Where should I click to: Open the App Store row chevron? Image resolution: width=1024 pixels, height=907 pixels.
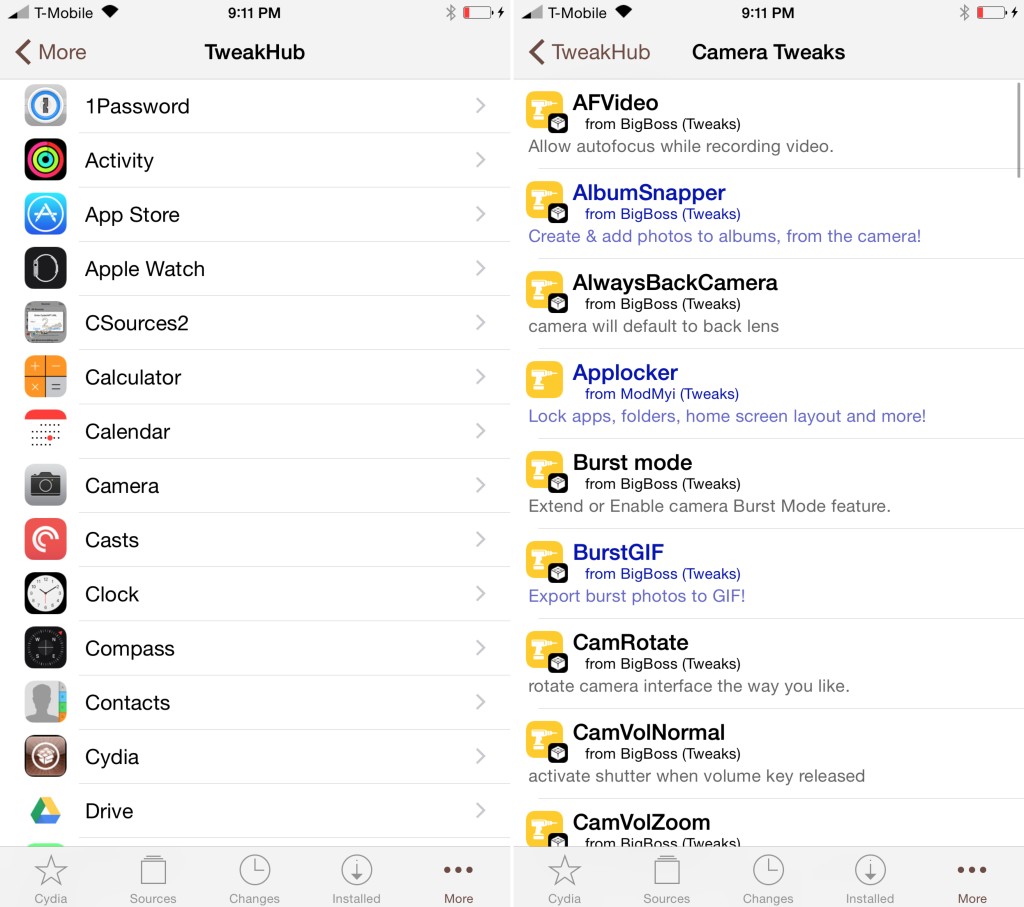point(481,214)
